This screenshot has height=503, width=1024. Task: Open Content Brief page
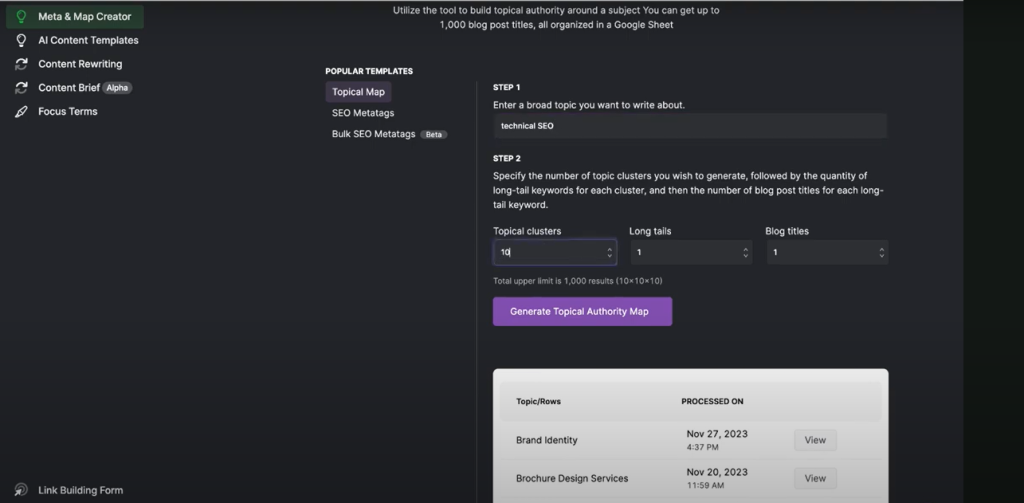[69, 88]
